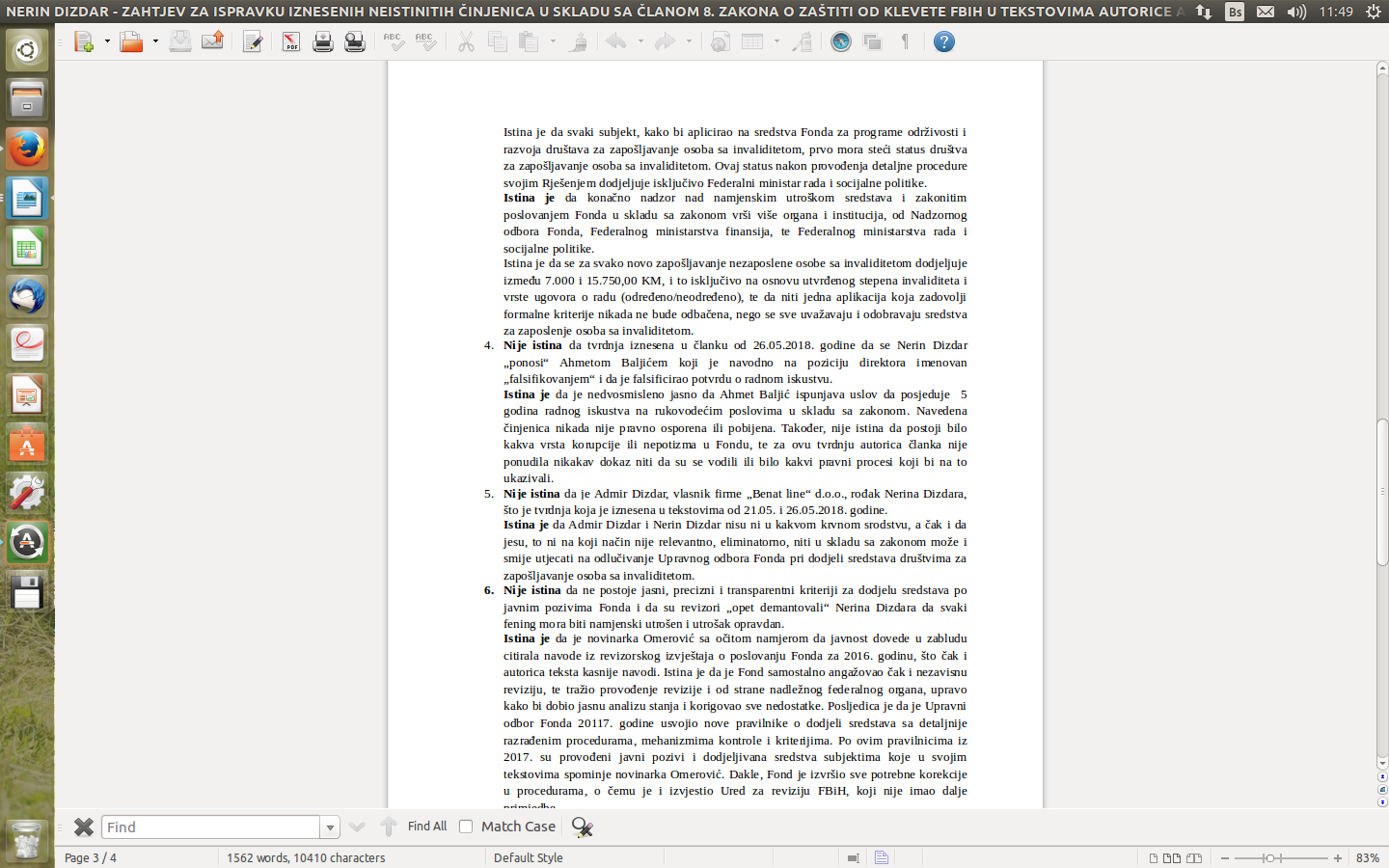Click the Clone Formatting paintbrush icon
Screen dimensions: 1389x868
pos(578,41)
